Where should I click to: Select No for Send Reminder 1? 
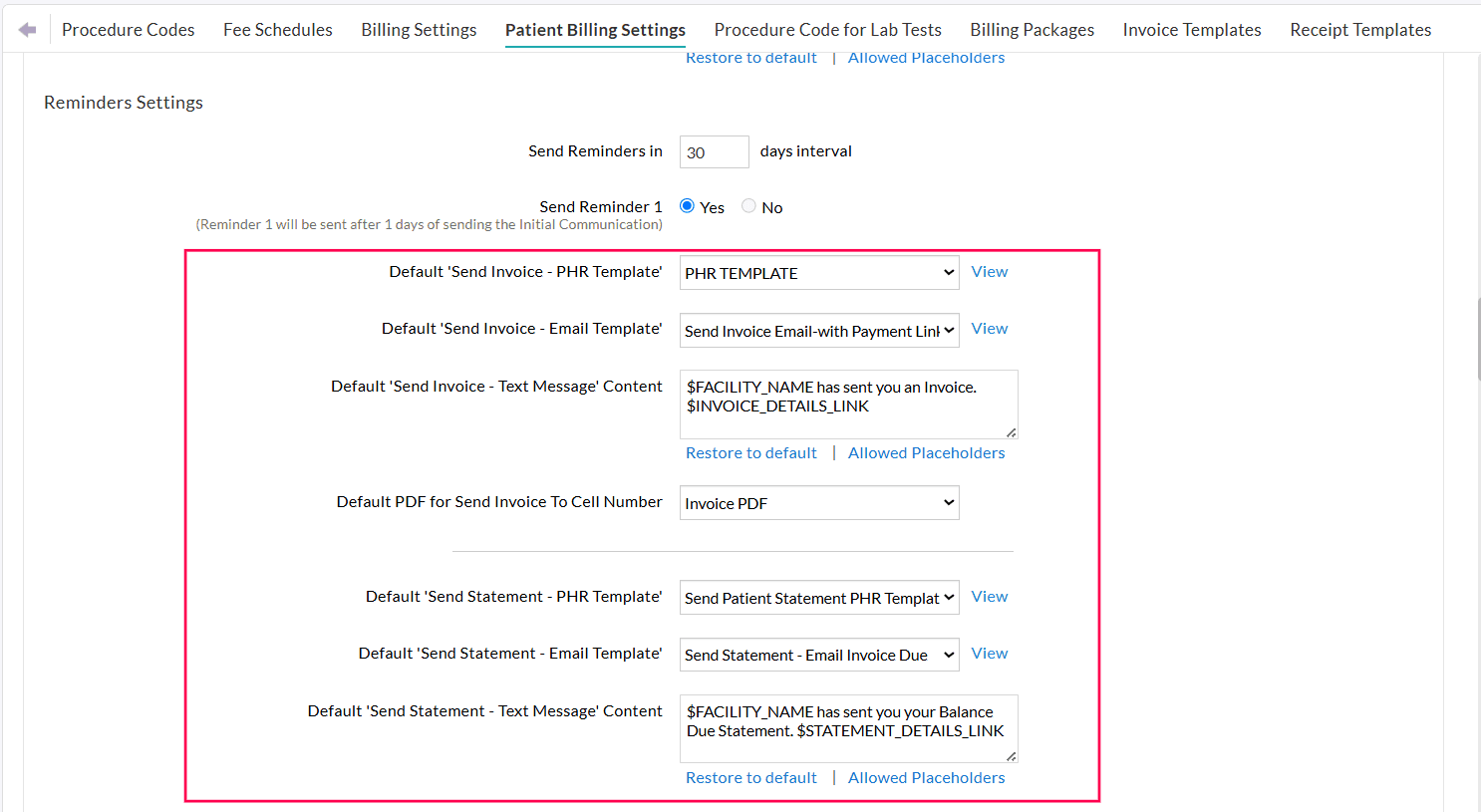(748, 206)
